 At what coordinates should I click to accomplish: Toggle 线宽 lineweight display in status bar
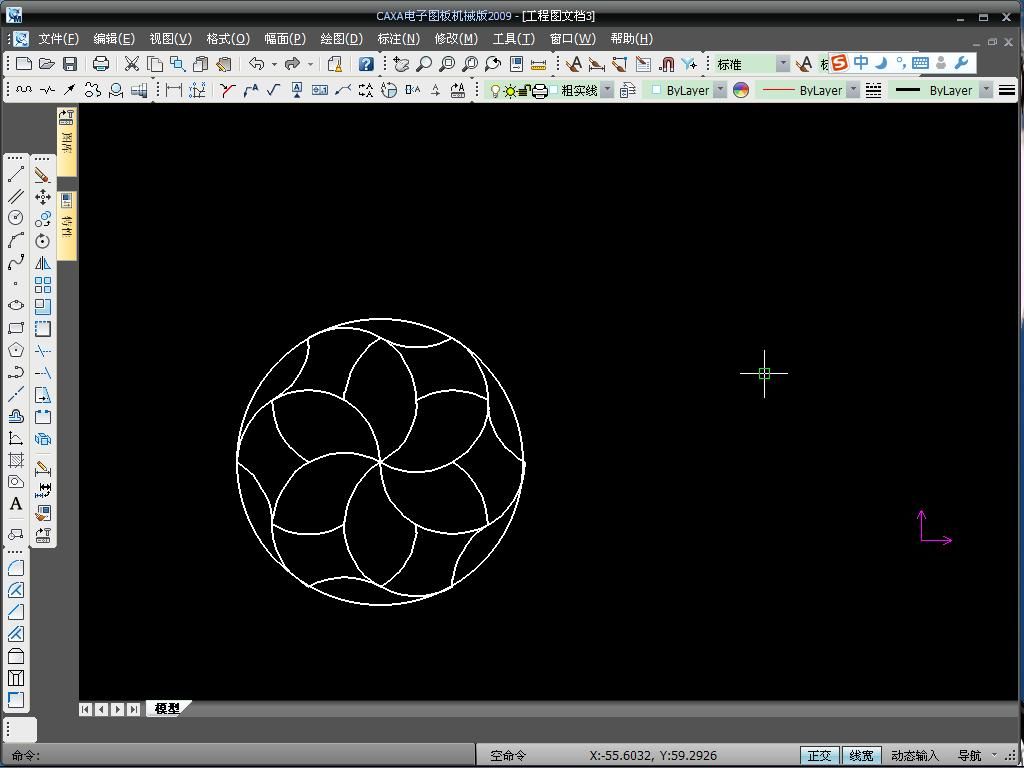[861, 755]
